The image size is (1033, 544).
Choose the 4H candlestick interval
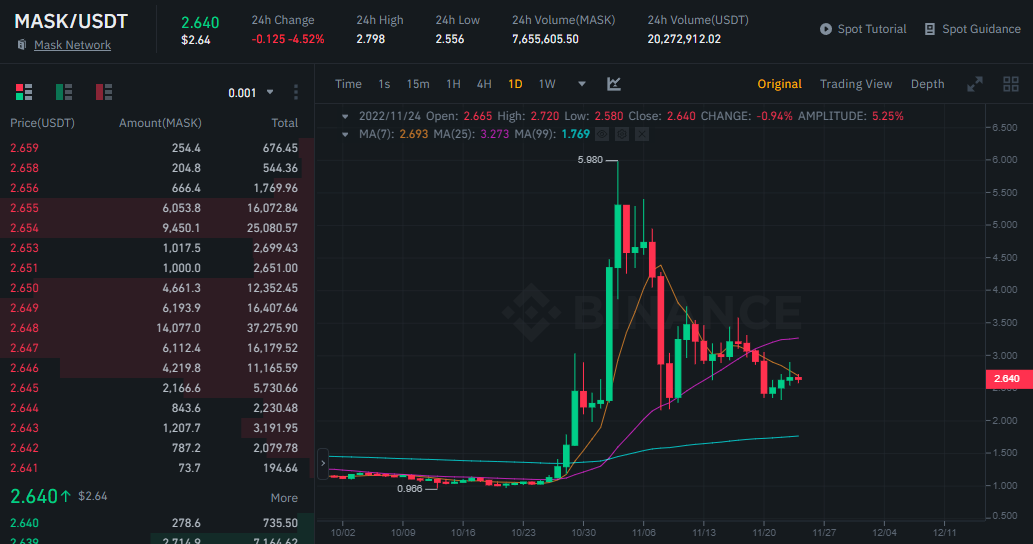tap(484, 84)
